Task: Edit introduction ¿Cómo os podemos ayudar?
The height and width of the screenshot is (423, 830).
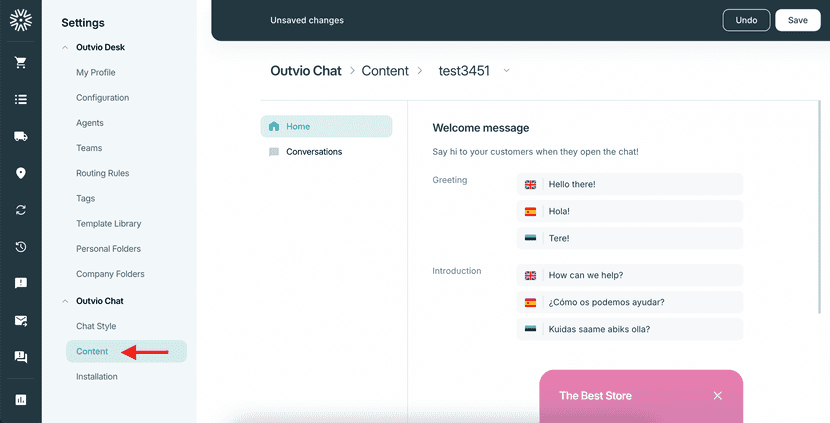Action: [630, 302]
